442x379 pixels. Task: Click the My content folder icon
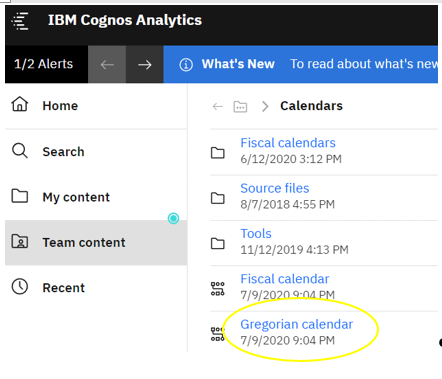pos(20,196)
